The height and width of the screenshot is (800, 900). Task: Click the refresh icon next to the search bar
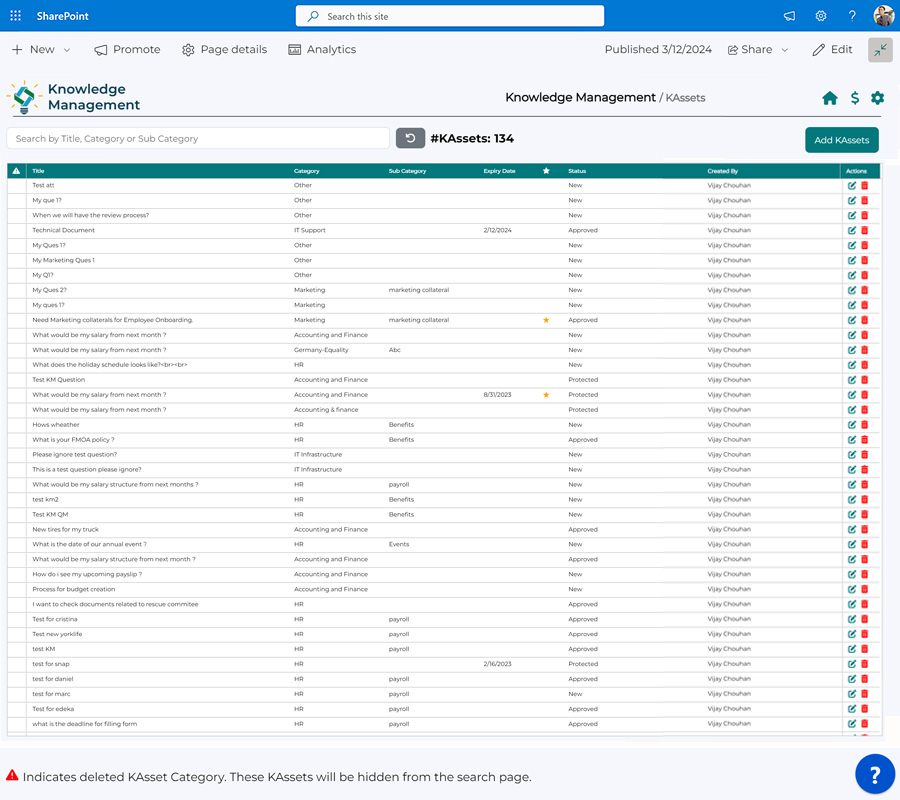click(410, 139)
